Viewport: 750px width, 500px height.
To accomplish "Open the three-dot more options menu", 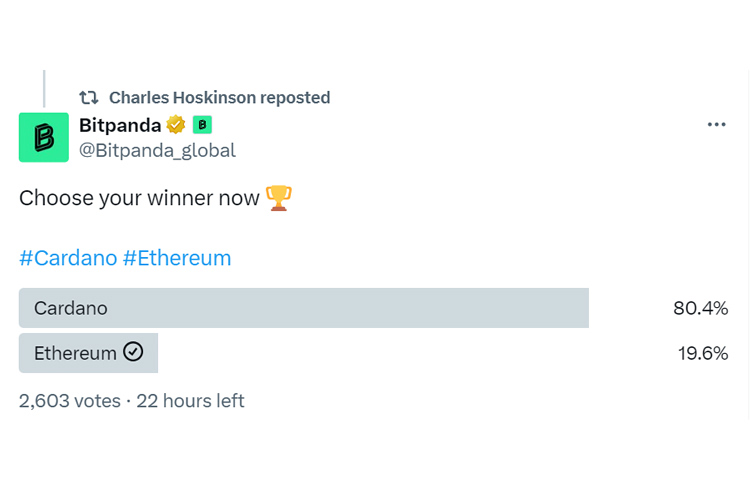I will [x=716, y=125].
